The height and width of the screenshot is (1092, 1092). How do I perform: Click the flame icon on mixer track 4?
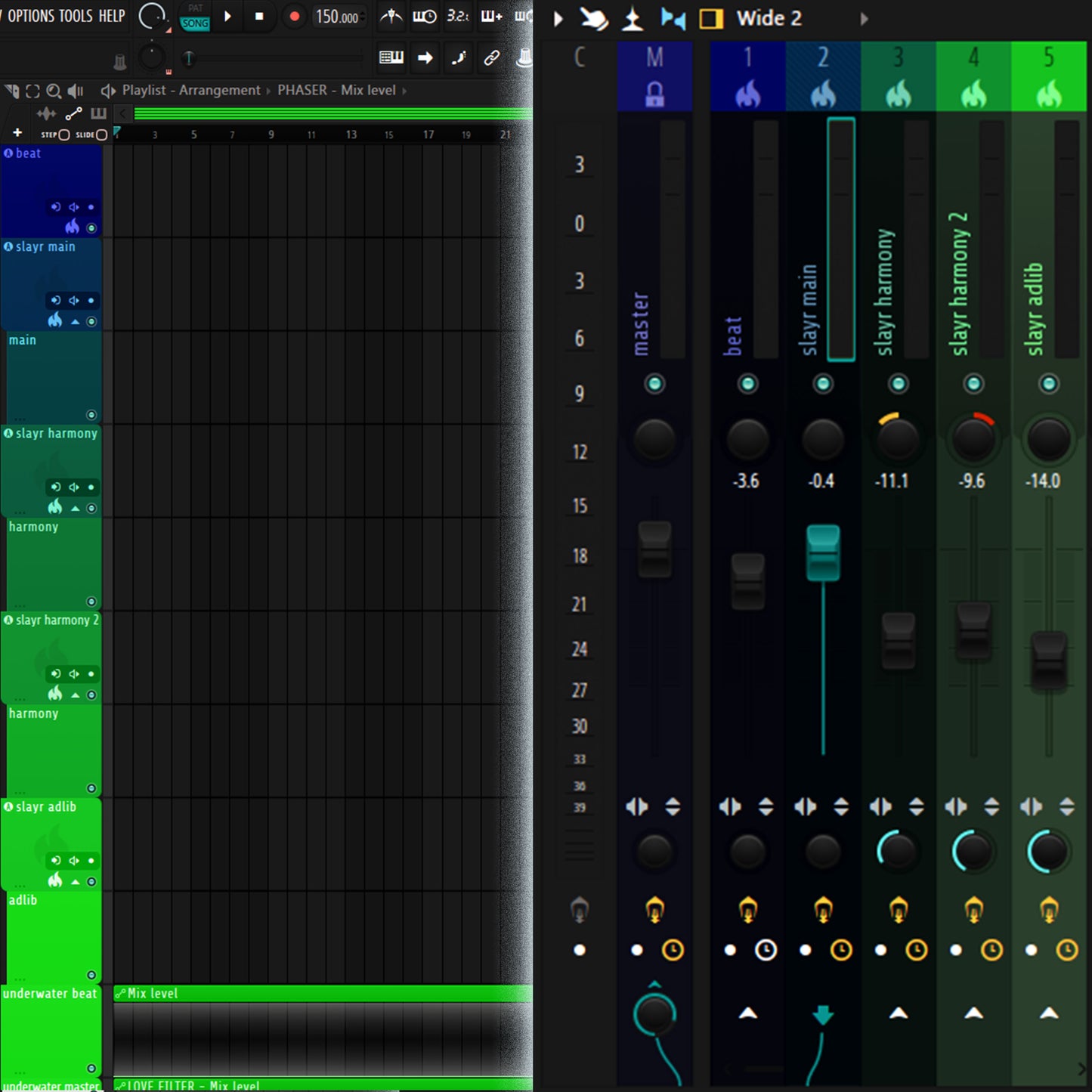(973, 95)
